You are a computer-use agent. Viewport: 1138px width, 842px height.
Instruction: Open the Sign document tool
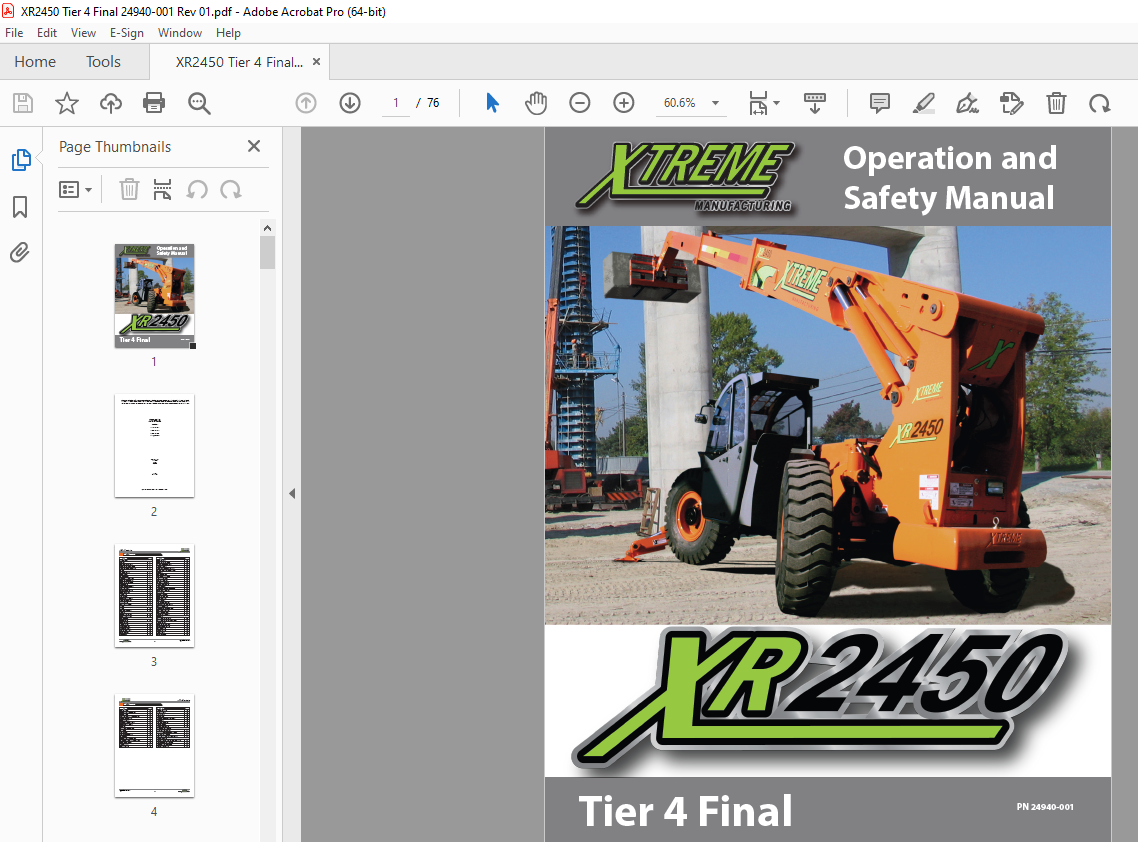(x=967, y=103)
